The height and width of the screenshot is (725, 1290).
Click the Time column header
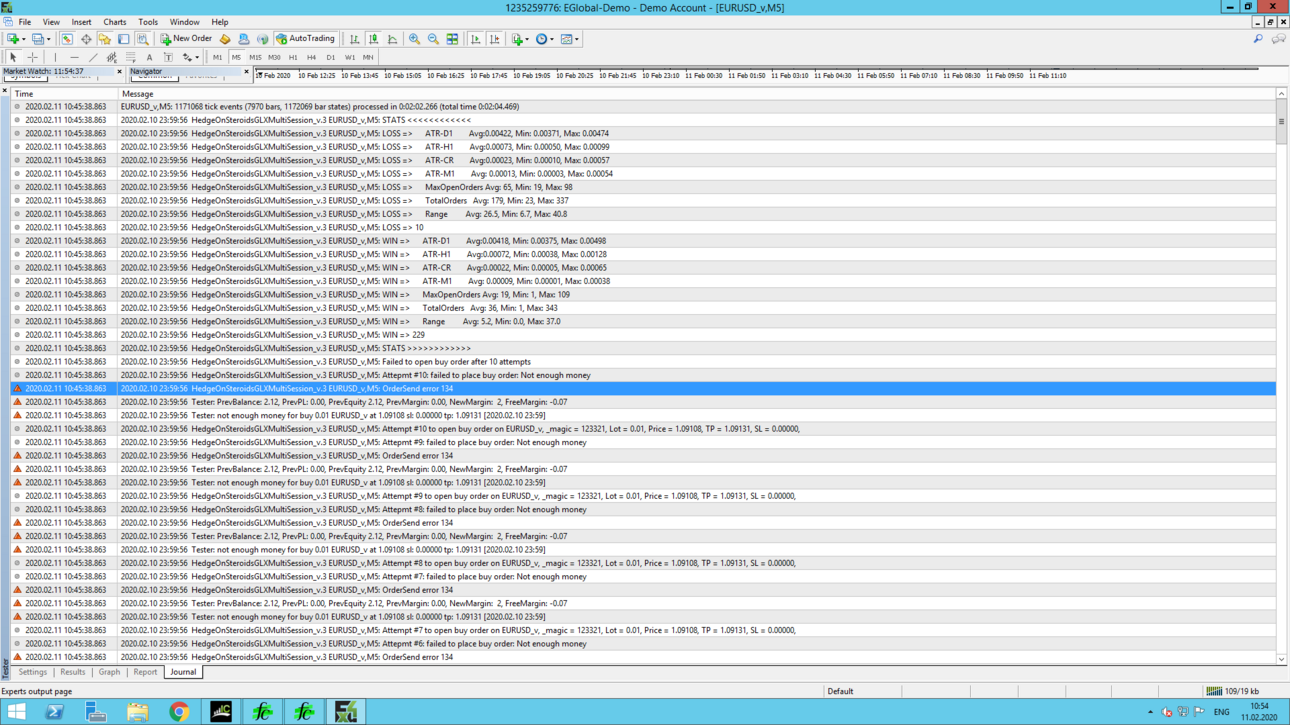pos(63,94)
